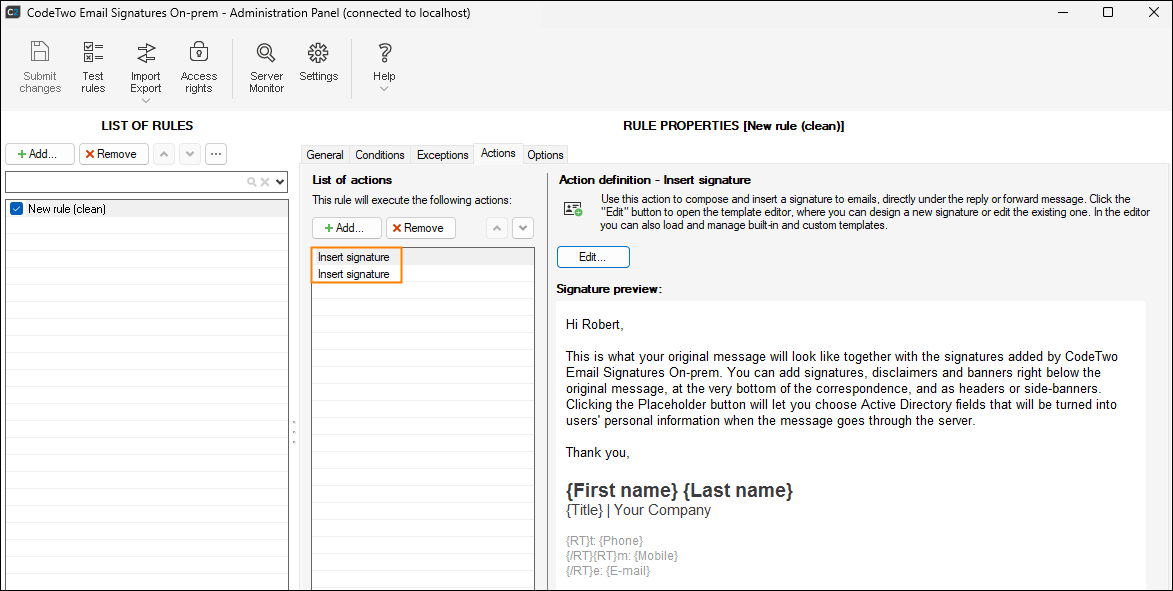The image size is (1173, 591).
Task: Click the Help question mark icon
Action: pos(384,53)
